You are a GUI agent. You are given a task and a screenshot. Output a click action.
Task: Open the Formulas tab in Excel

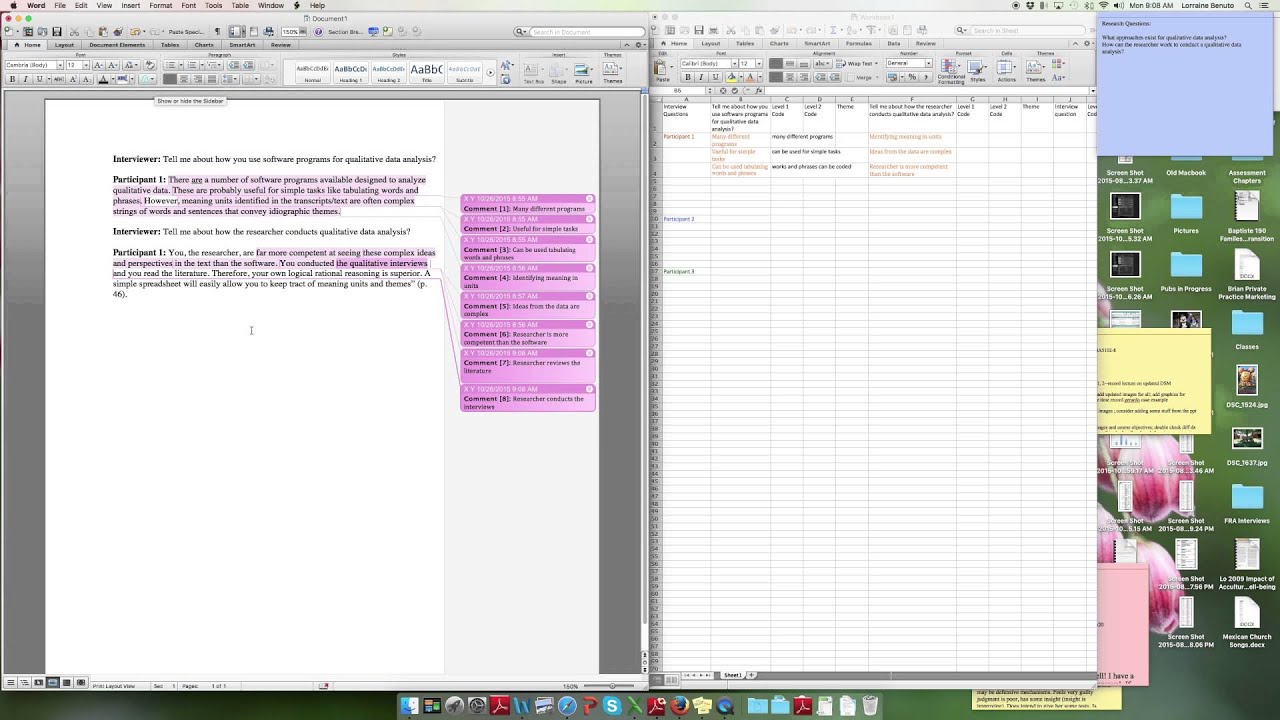859,44
